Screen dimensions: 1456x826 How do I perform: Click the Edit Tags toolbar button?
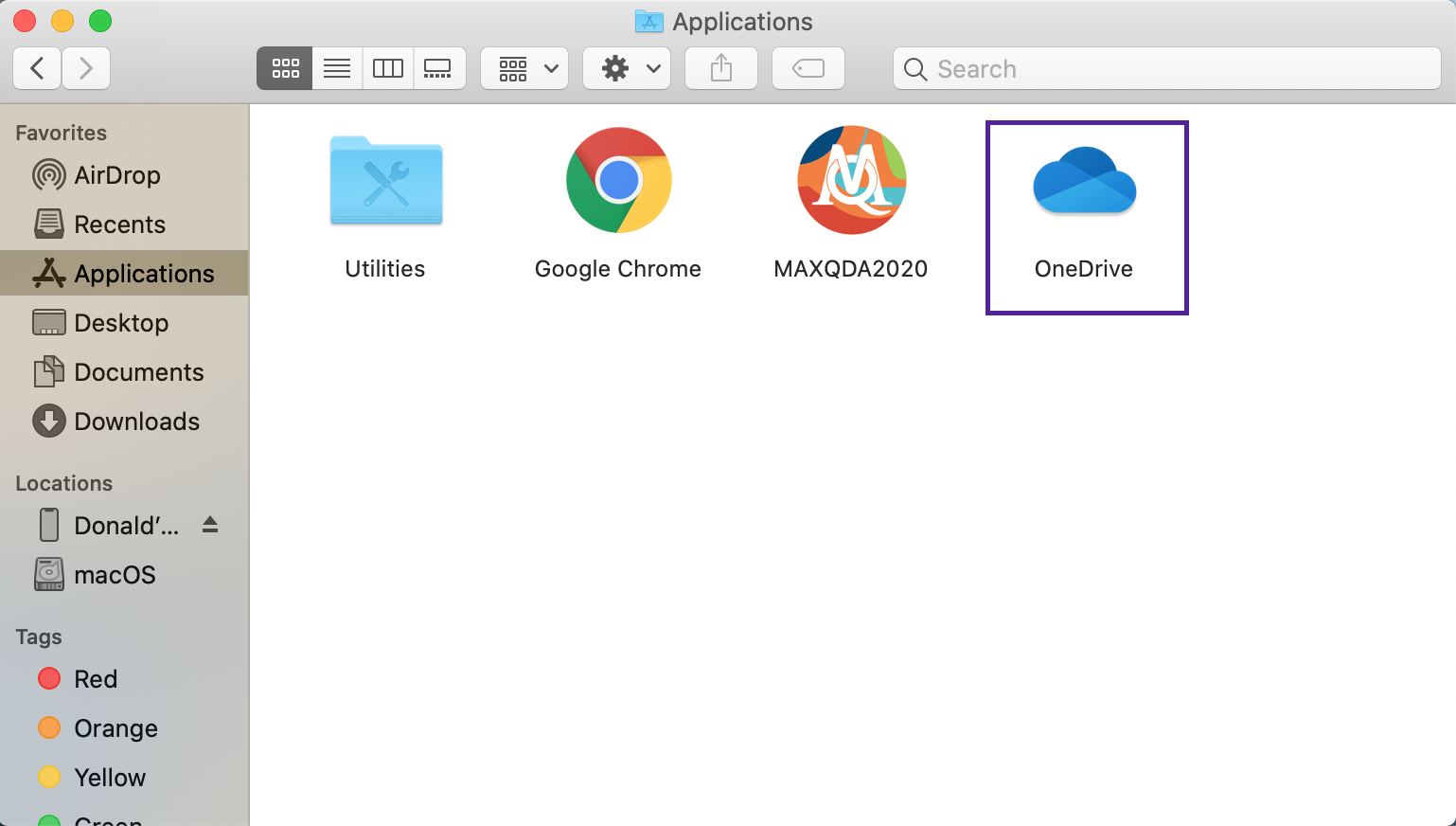[x=808, y=68]
